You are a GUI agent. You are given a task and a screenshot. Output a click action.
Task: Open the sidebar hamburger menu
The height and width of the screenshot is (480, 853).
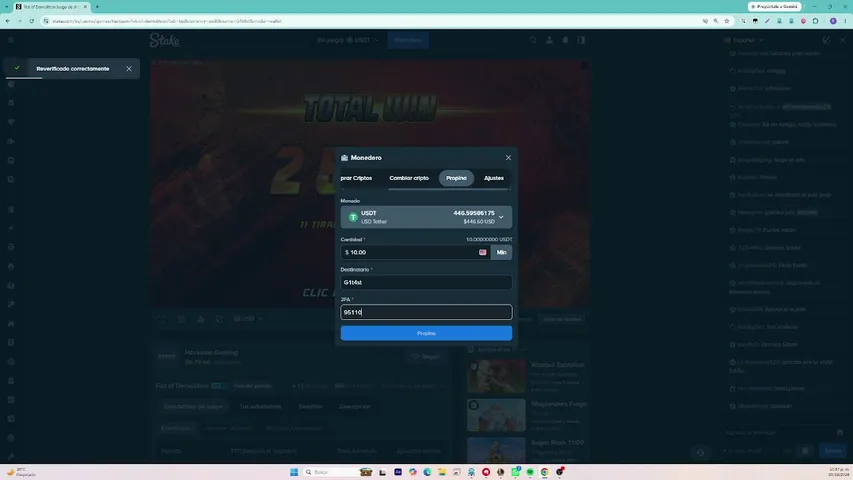[x=11, y=40]
